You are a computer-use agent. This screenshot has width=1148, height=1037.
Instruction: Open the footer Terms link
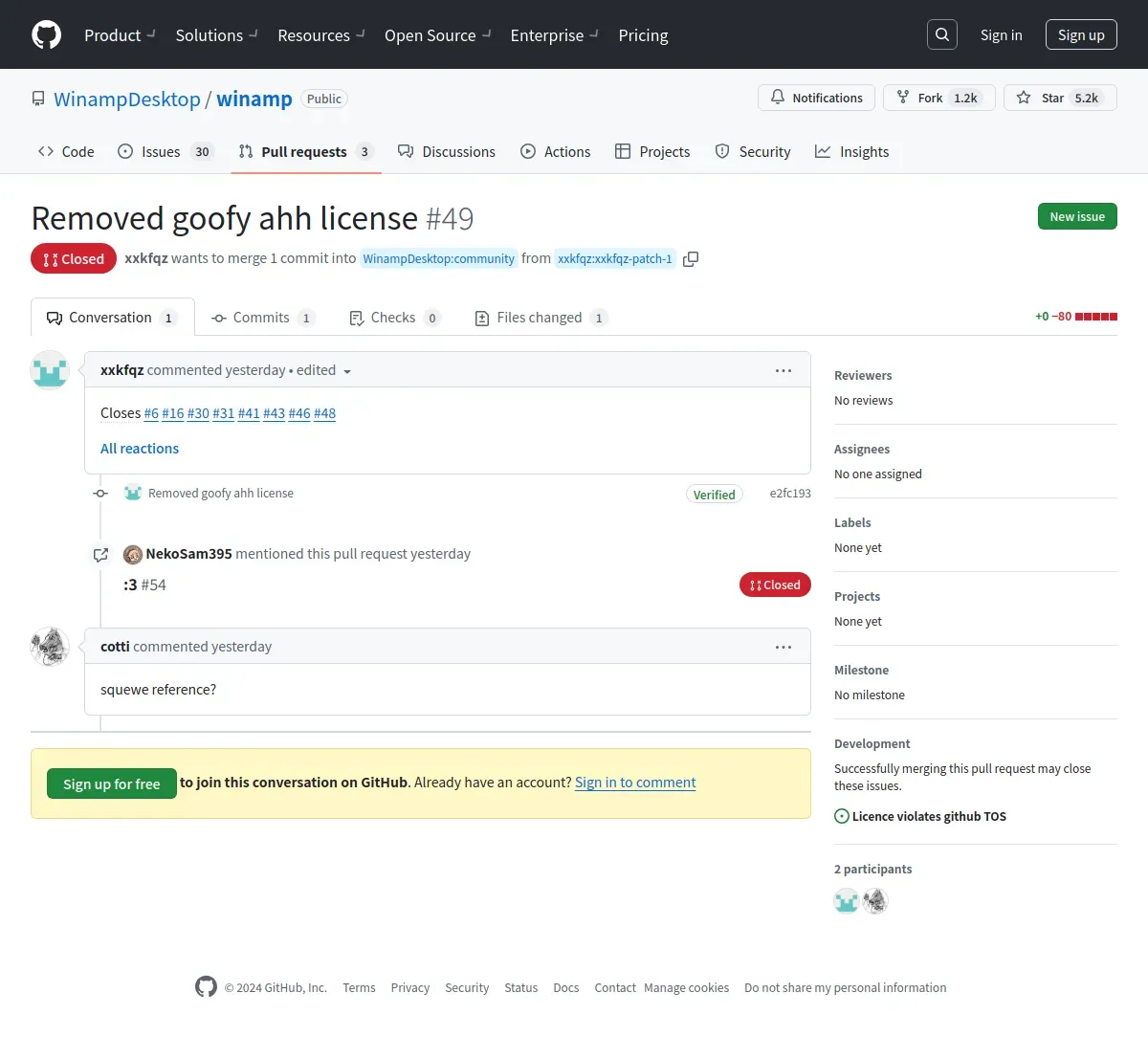pyautogui.click(x=359, y=987)
